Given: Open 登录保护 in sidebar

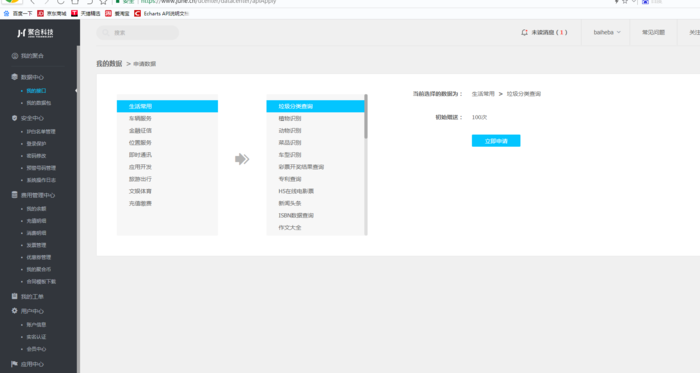Looking at the screenshot, I should click(36, 144).
